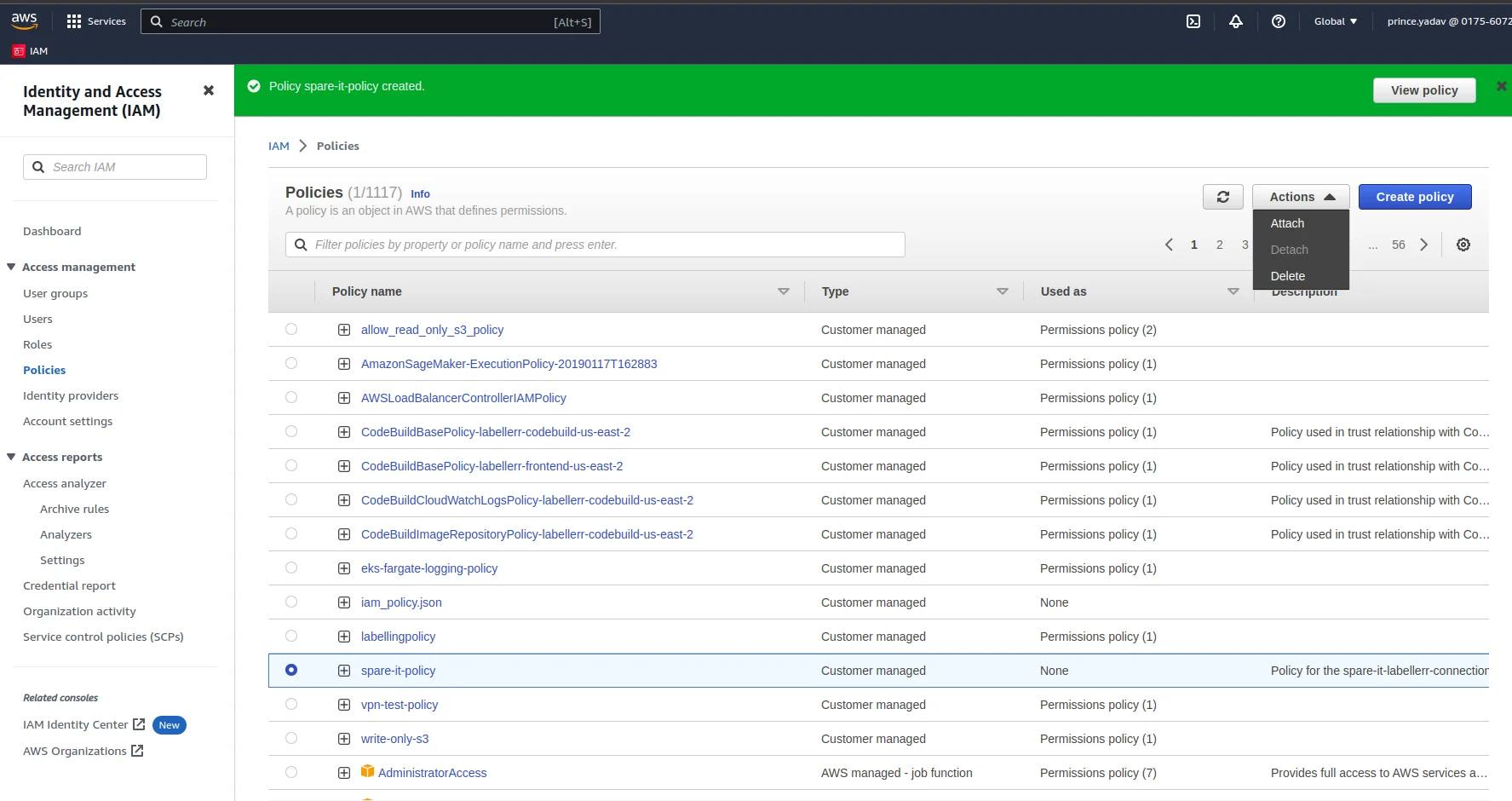Screen dimensions: 1512x801
Task: Dismiss the policy created success banner
Action: [1501, 86]
